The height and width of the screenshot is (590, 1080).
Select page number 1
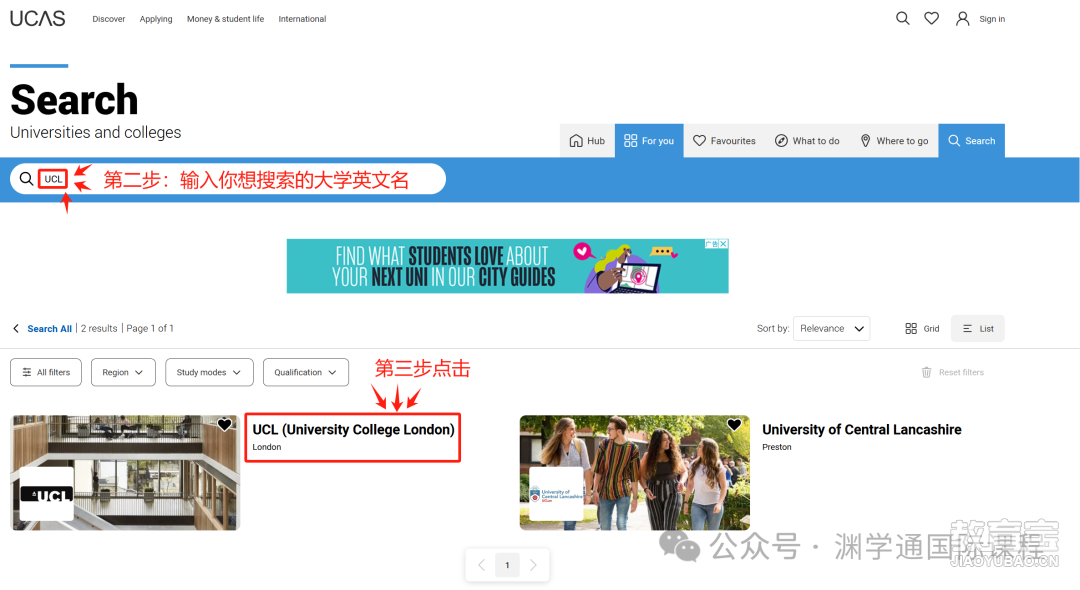click(508, 565)
